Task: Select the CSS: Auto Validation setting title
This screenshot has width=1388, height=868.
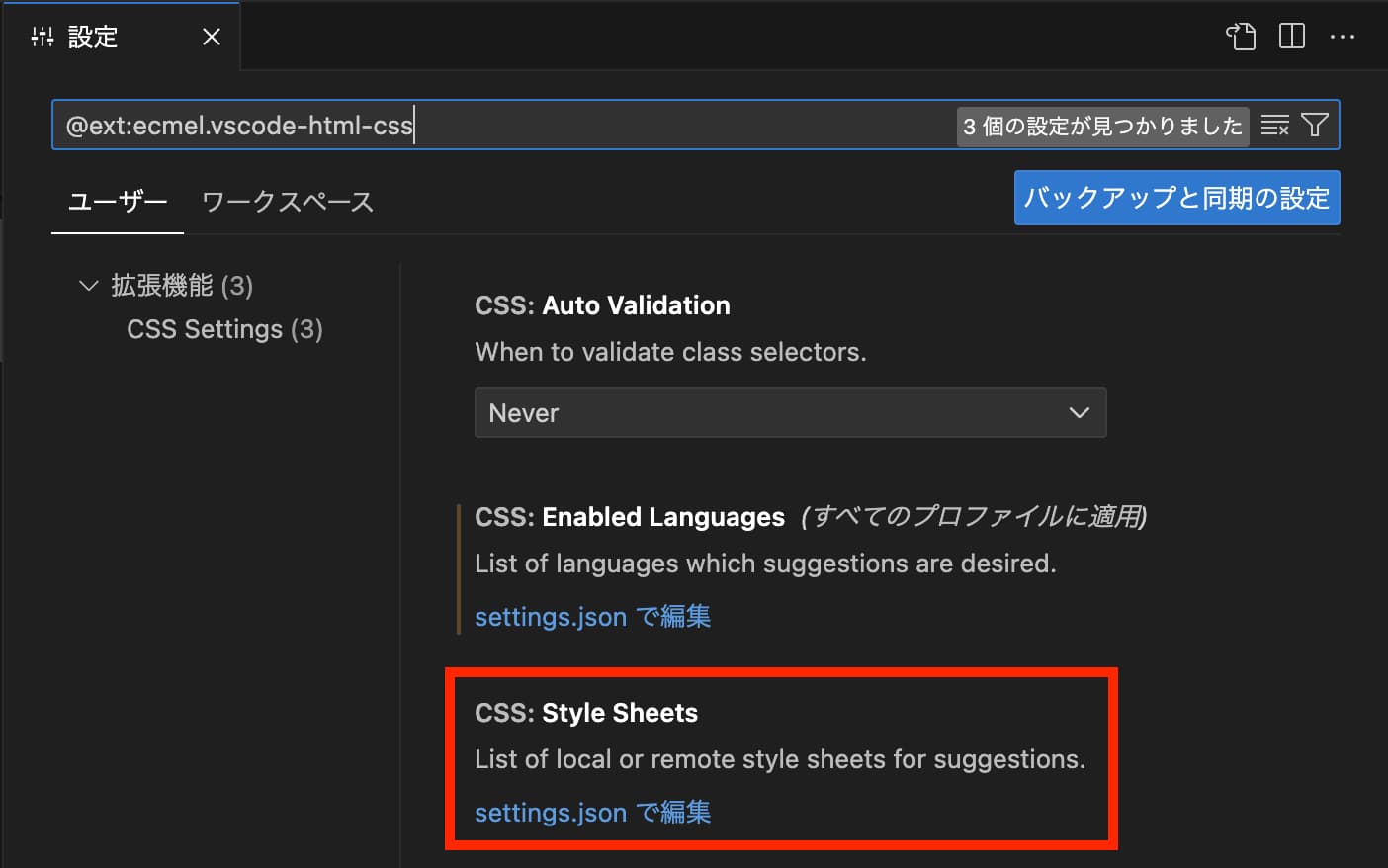Action: 602,305
